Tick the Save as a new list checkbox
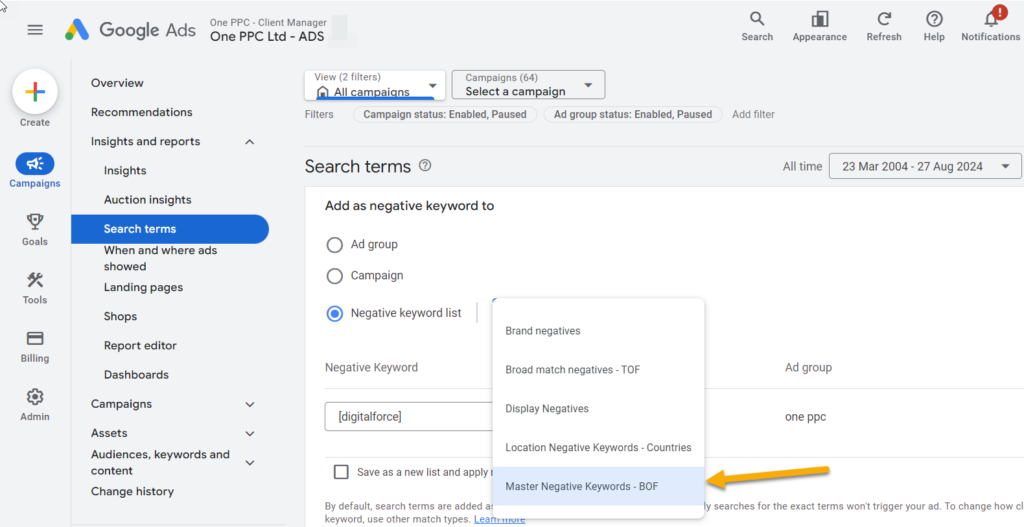 pos(342,472)
